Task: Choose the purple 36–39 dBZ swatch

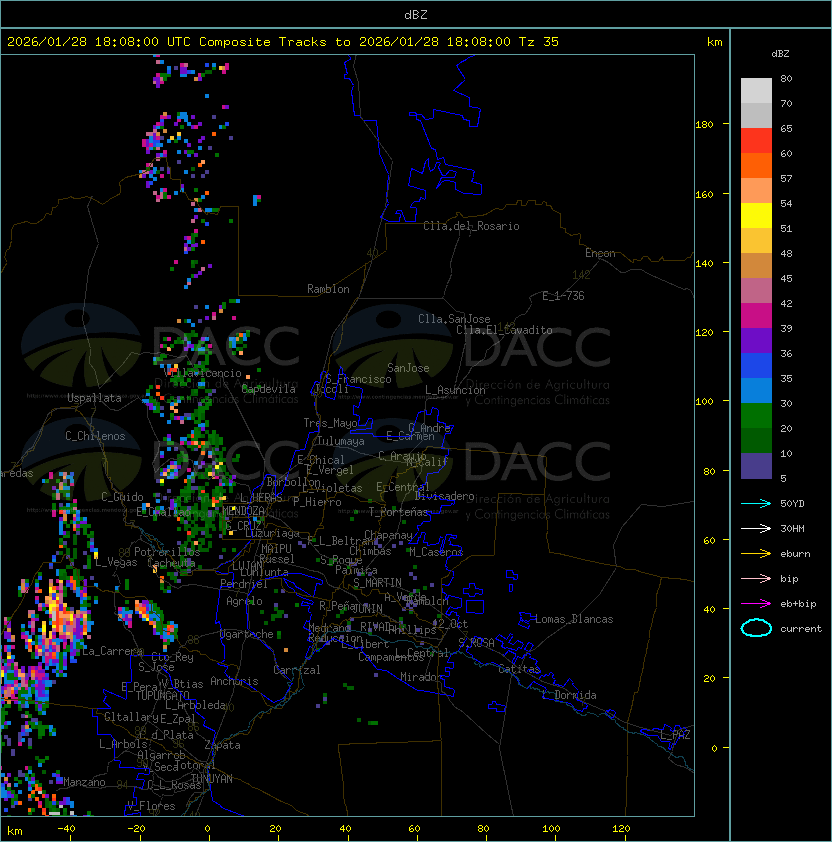Action: pos(756,341)
